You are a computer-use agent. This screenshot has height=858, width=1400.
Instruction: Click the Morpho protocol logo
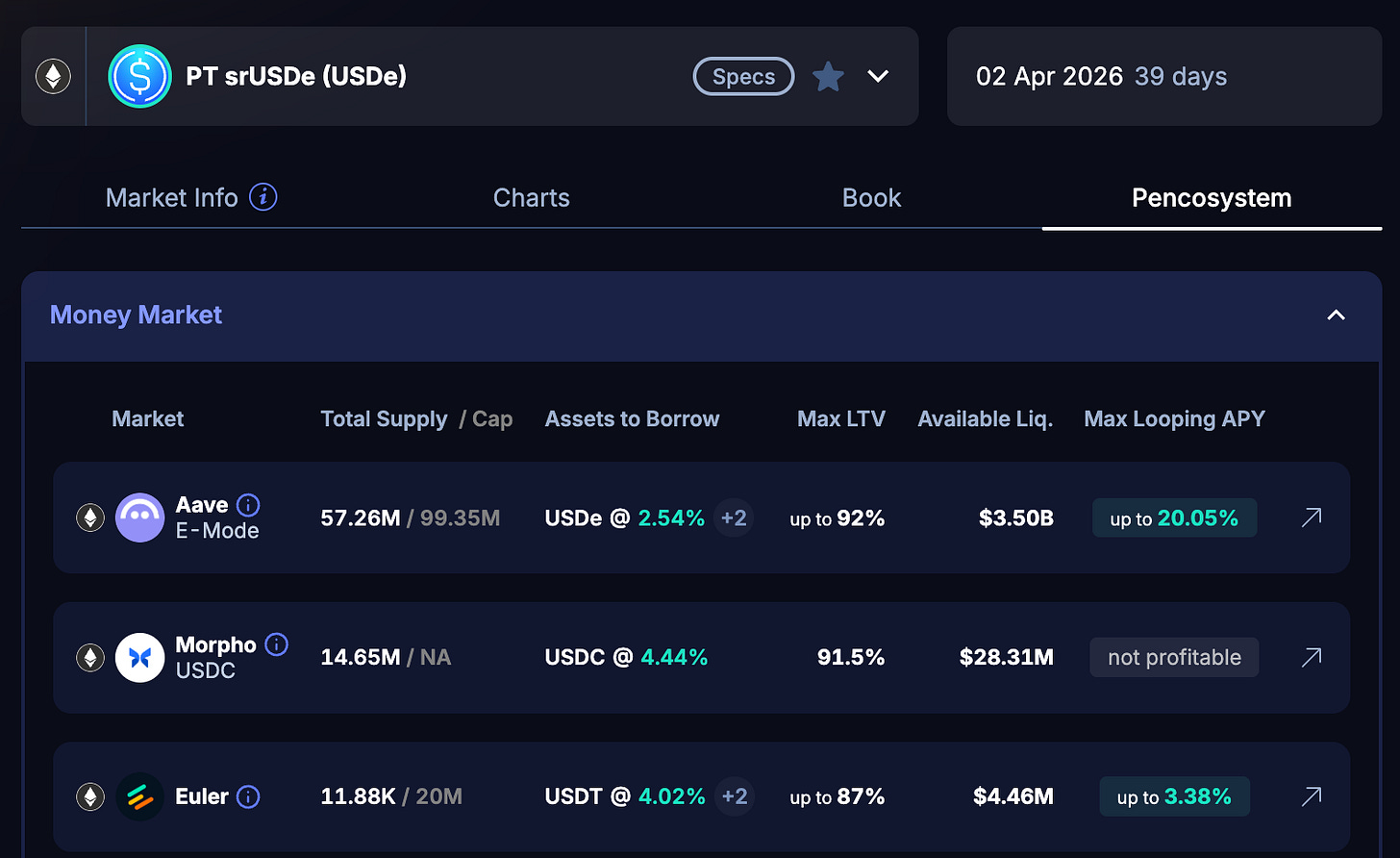(x=140, y=657)
